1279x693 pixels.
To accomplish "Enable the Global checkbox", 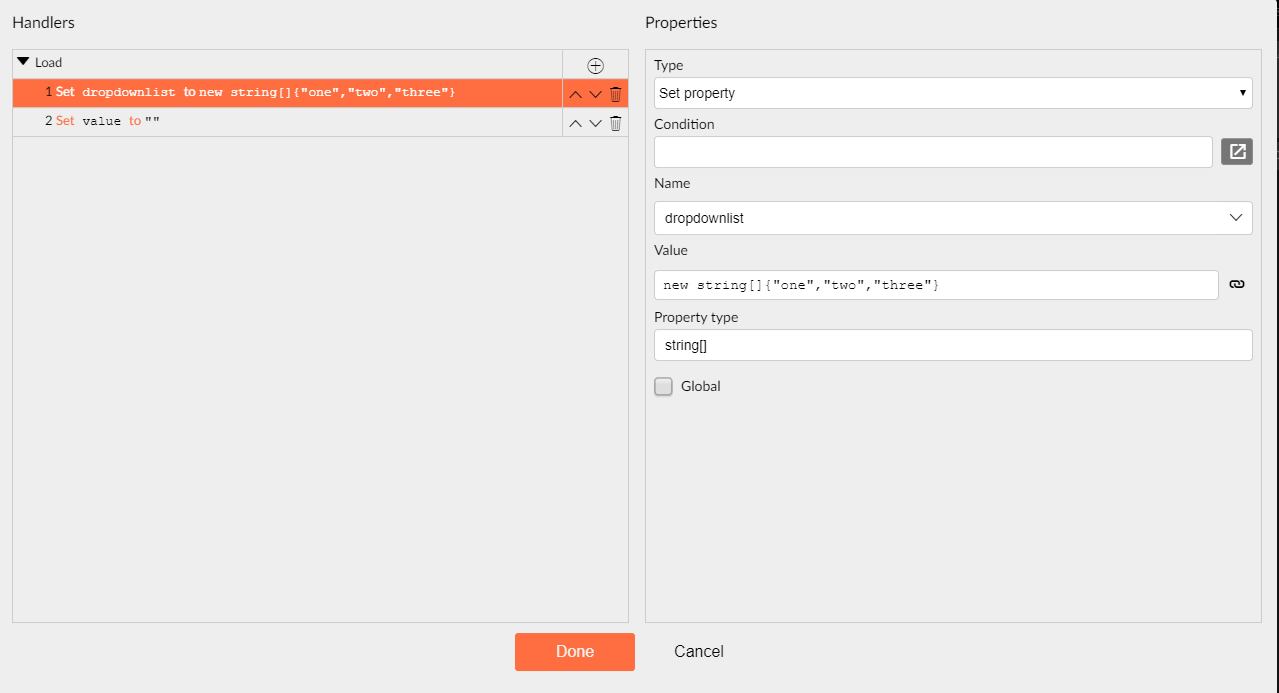I will point(663,386).
